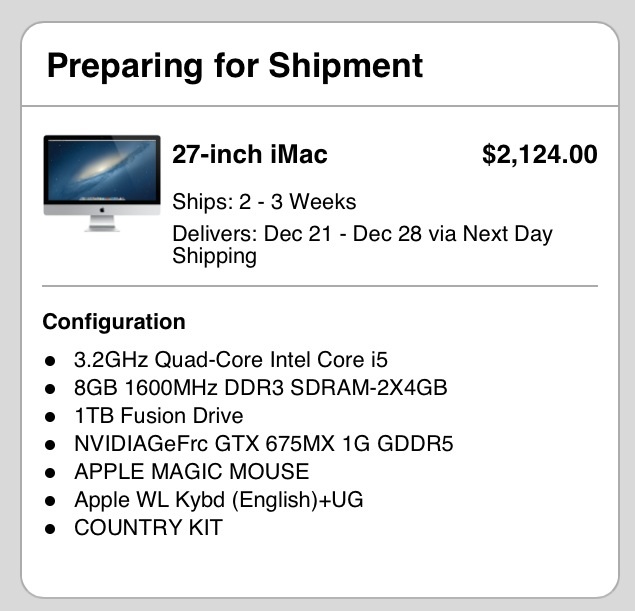Click the bullet beside 3.2GHz Quad-Core

click(x=50, y=361)
